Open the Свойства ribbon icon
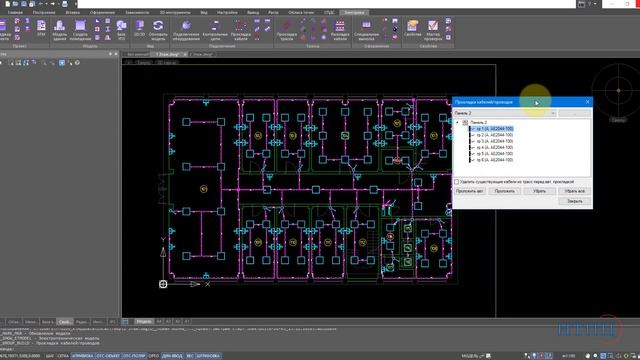This screenshot has height=360, width=640. click(413, 29)
